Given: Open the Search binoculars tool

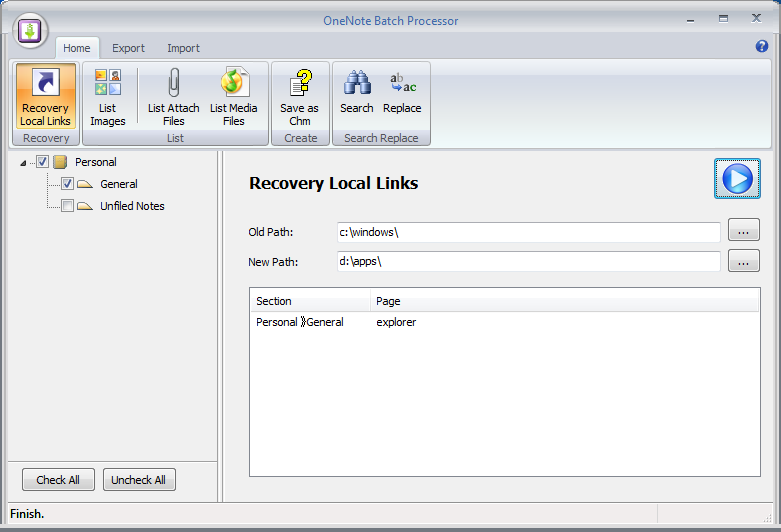Looking at the screenshot, I should pos(357,92).
